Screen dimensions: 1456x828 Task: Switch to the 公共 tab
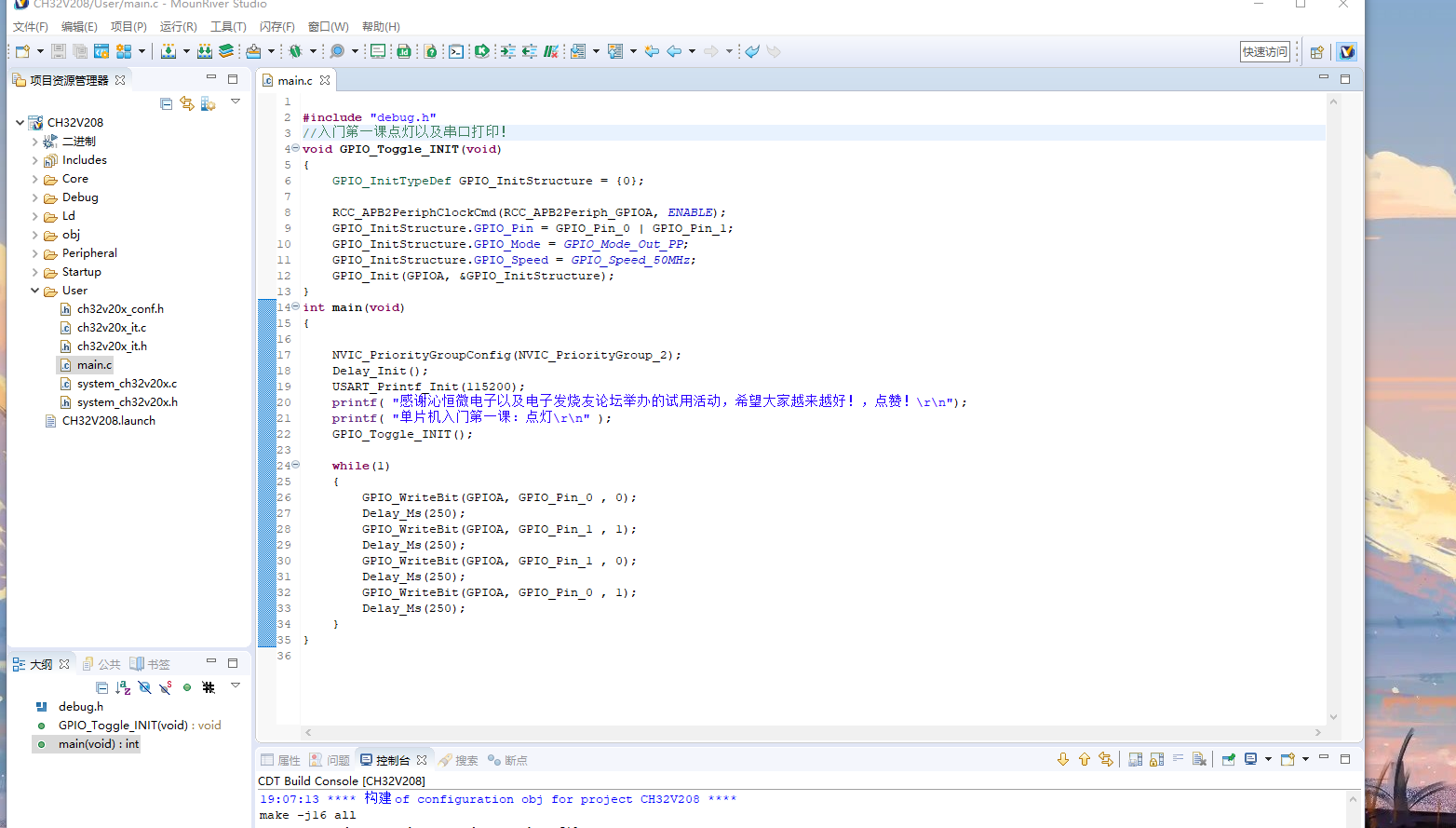[101, 664]
